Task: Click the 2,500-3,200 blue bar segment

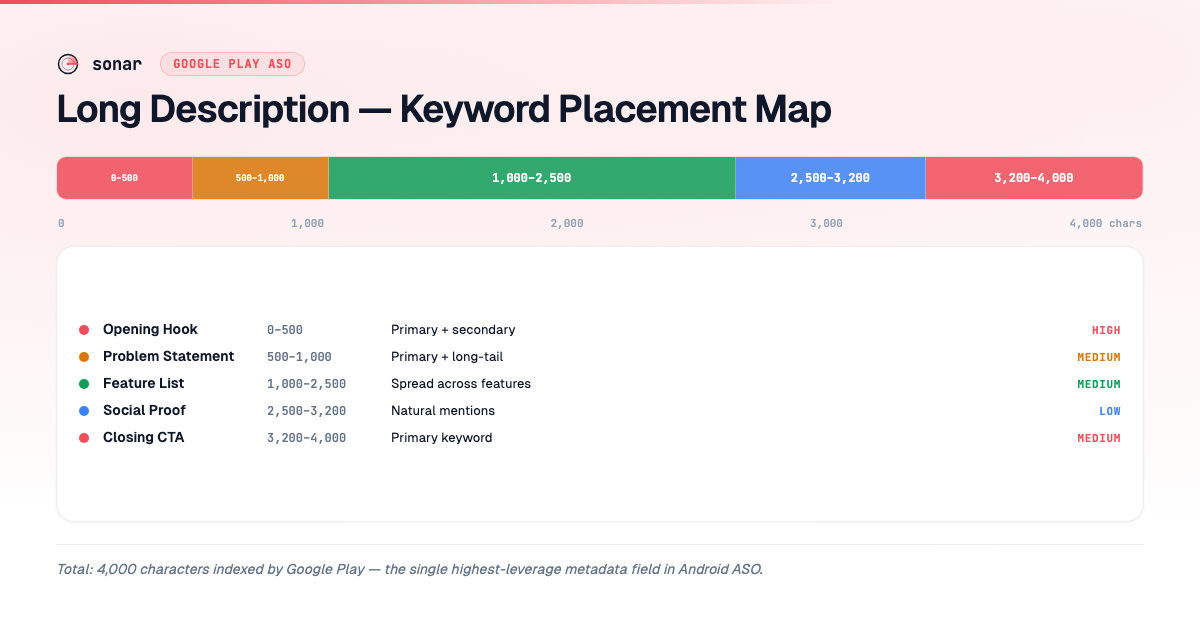Action: (830, 178)
